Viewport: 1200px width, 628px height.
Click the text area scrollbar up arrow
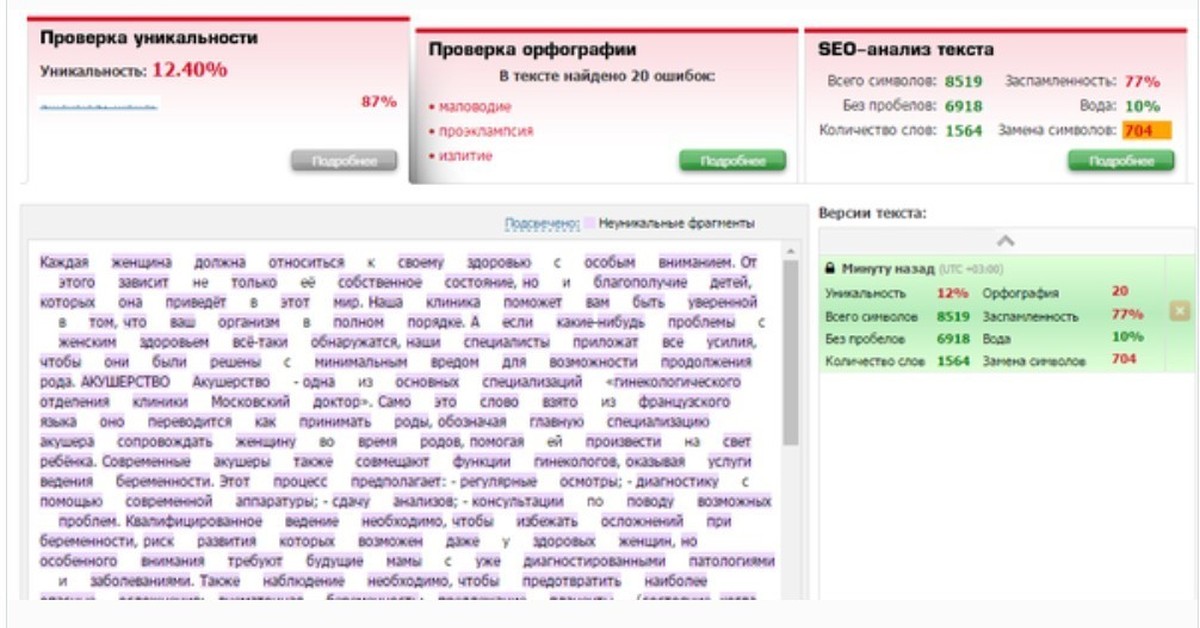click(790, 250)
